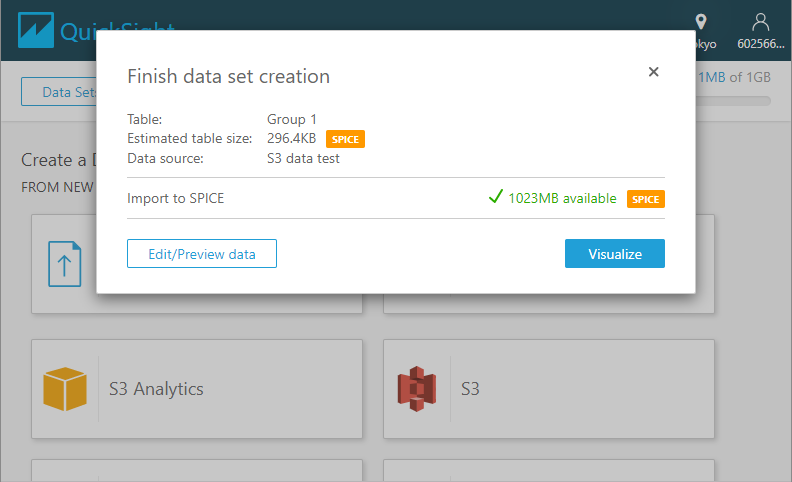Click the S3 Analytics tile label
The width and height of the screenshot is (792, 482).
pyautogui.click(x=156, y=389)
